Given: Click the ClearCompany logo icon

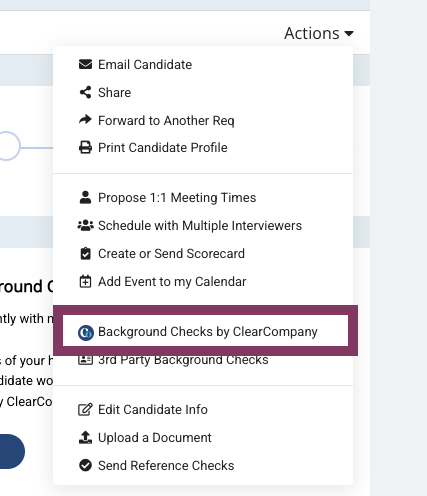Looking at the screenshot, I should click(86, 332).
